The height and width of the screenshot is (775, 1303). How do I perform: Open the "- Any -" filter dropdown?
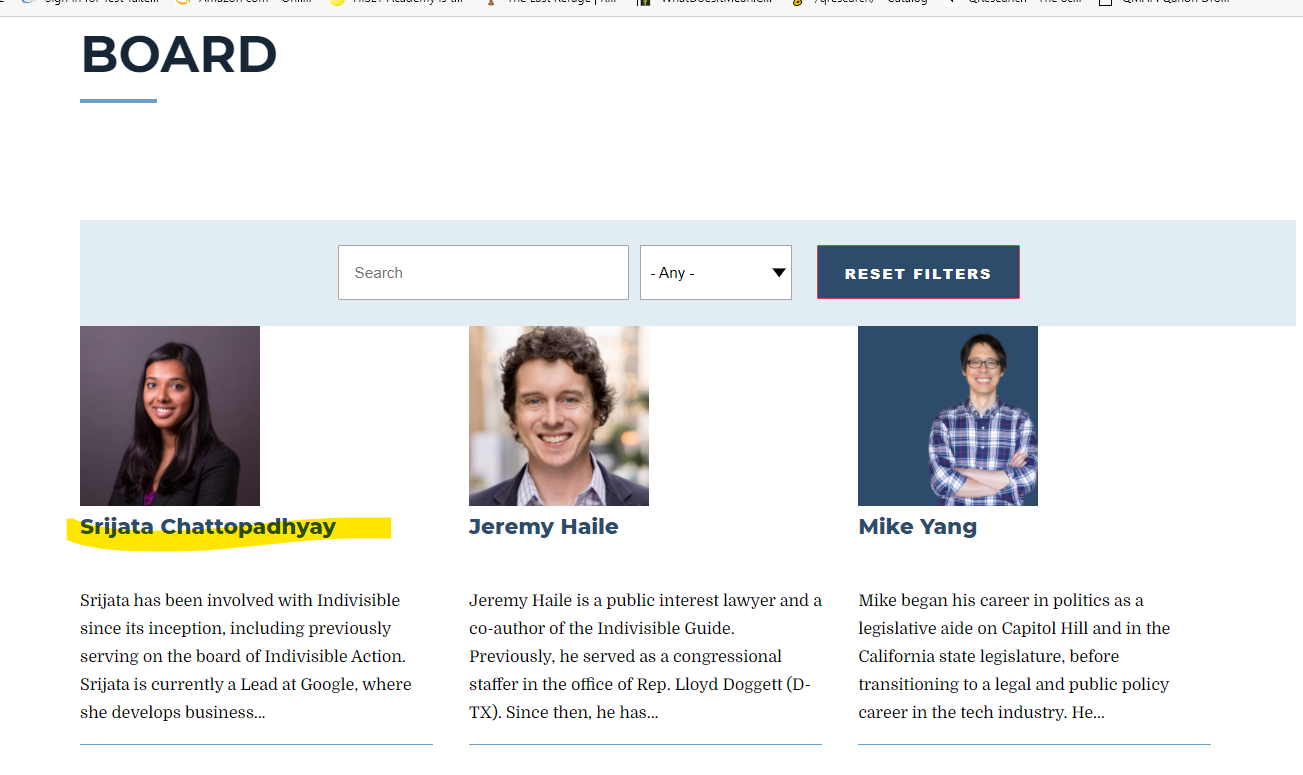pos(716,272)
